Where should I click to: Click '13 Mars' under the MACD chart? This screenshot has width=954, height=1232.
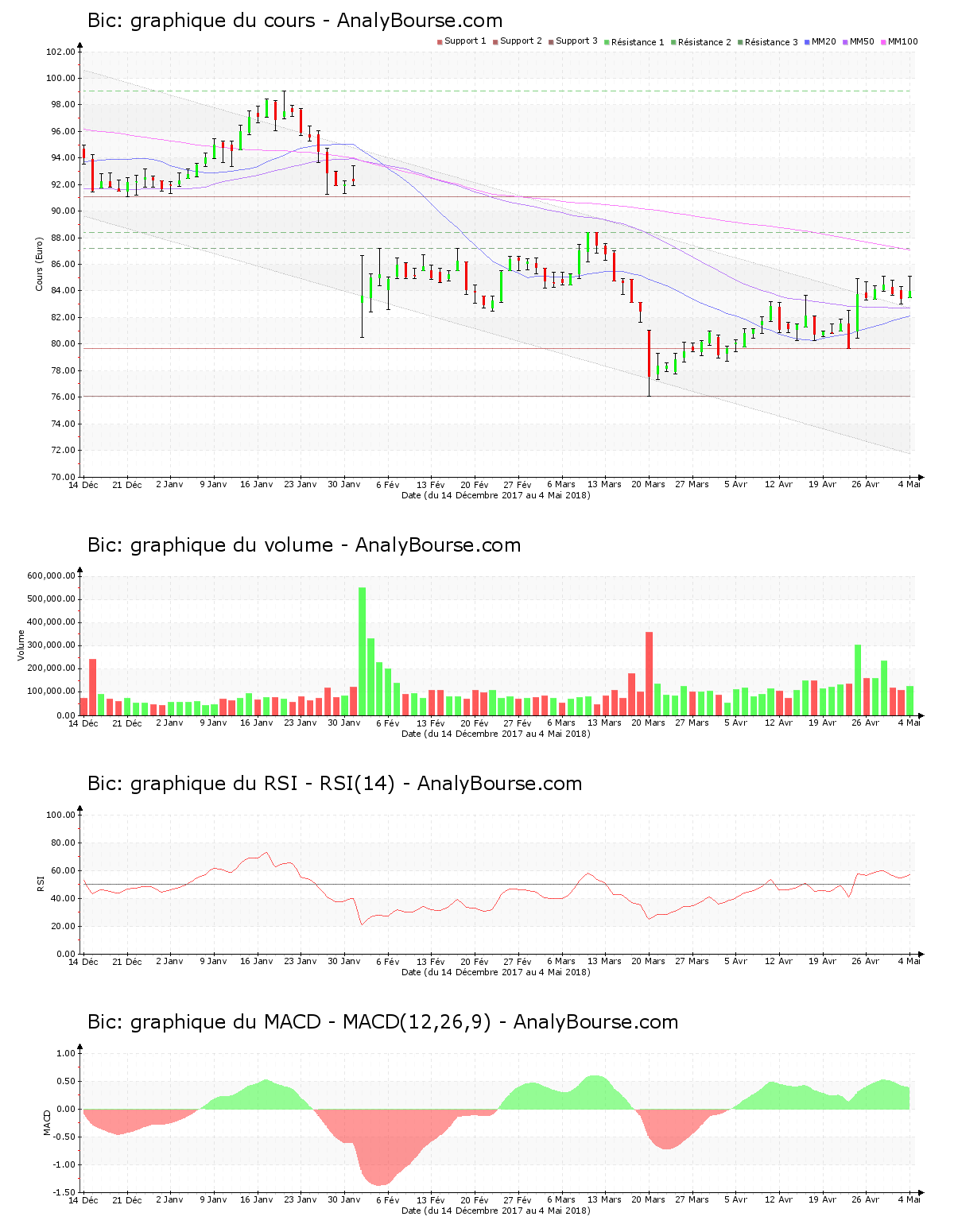pos(605,1199)
